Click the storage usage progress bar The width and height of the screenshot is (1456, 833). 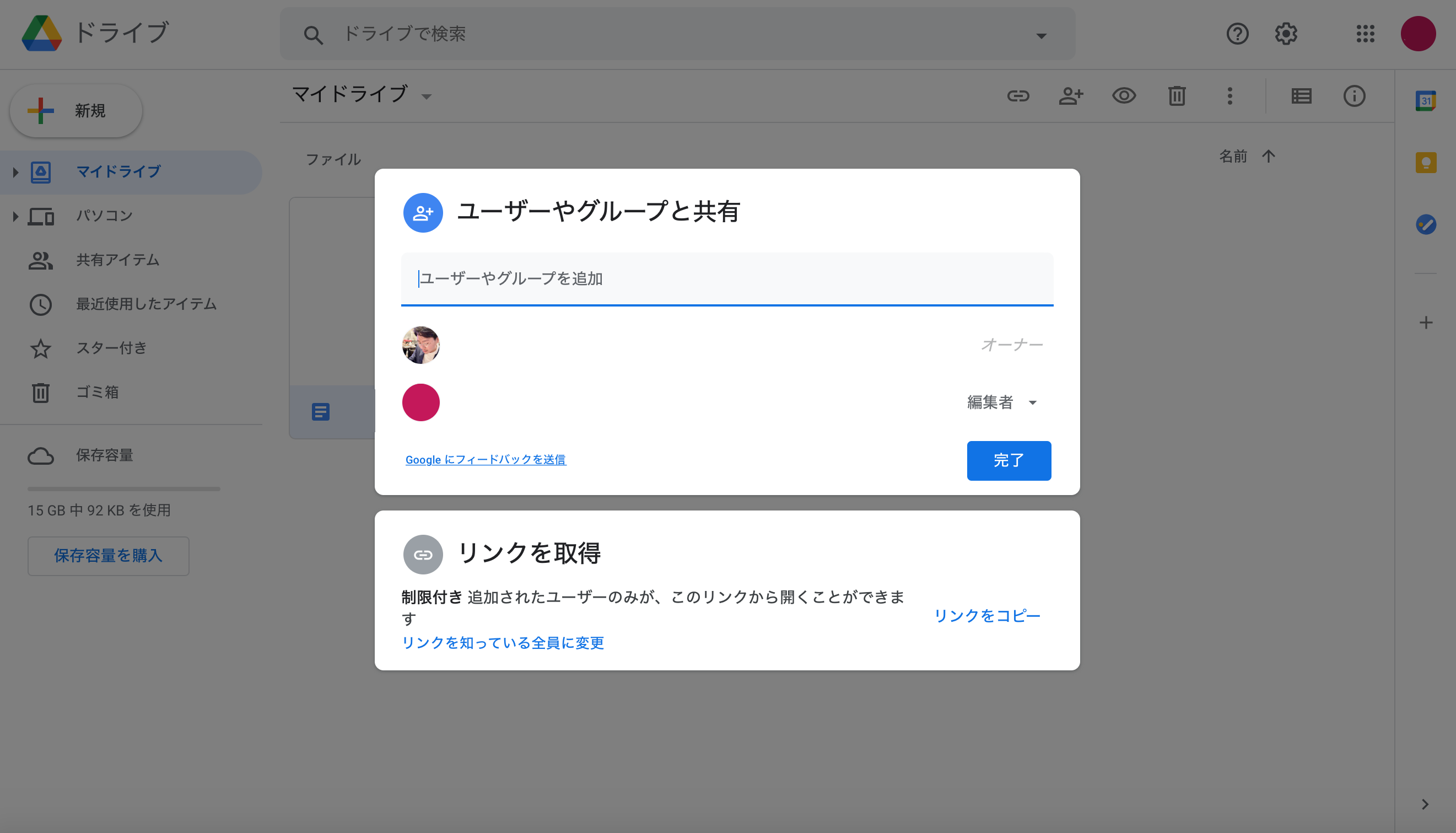123,488
